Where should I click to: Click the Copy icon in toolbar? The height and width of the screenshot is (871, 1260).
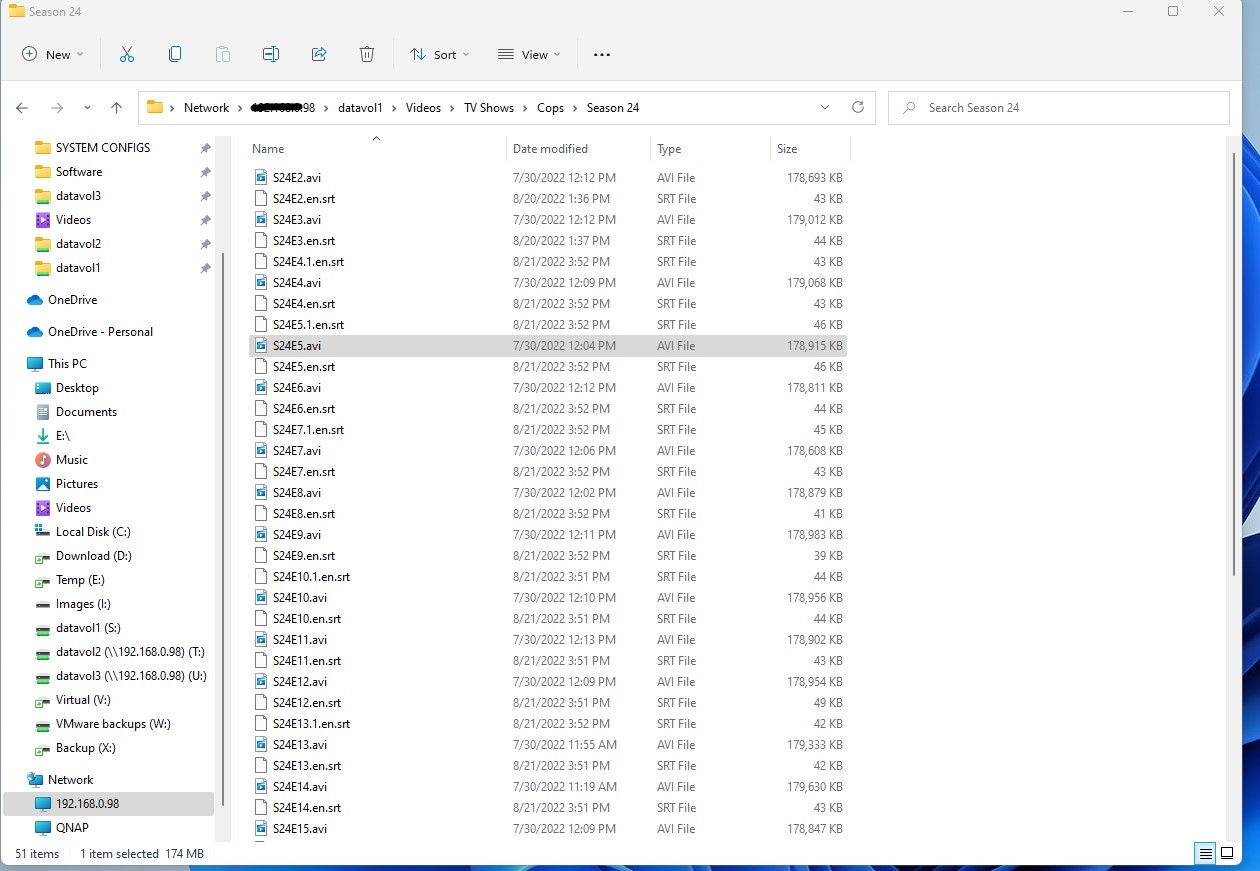coord(175,55)
